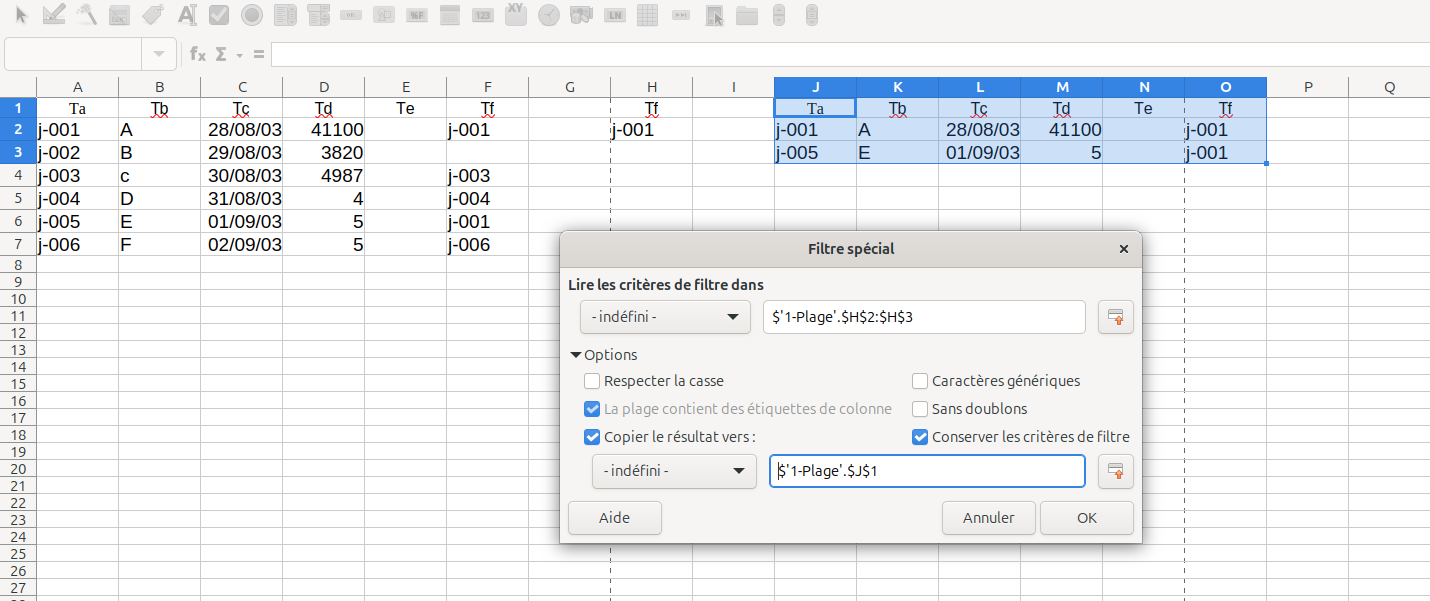
Task: Click the Name Box field
Action: point(73,54)
